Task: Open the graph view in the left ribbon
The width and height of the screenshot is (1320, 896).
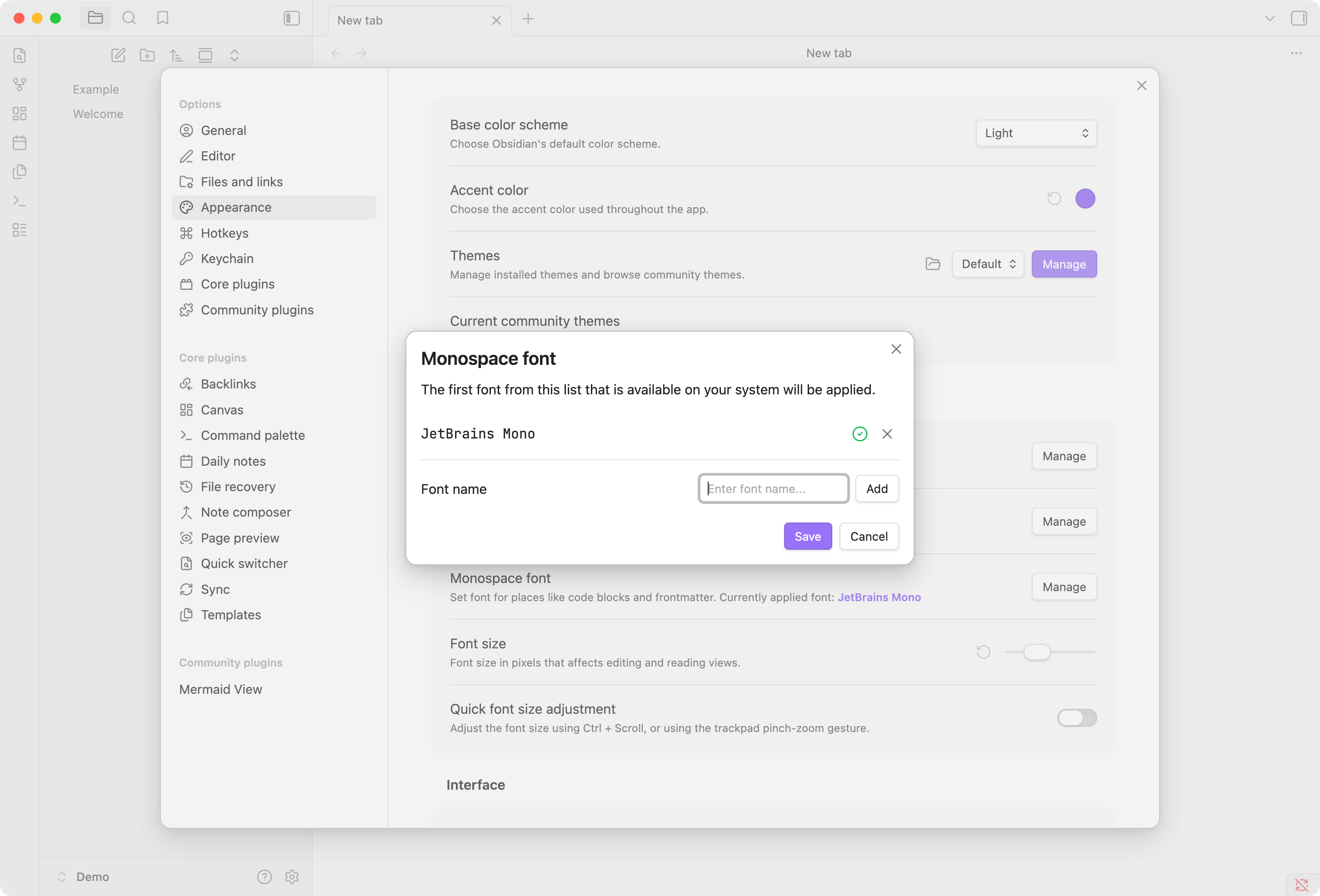Action: coord(19,84)
